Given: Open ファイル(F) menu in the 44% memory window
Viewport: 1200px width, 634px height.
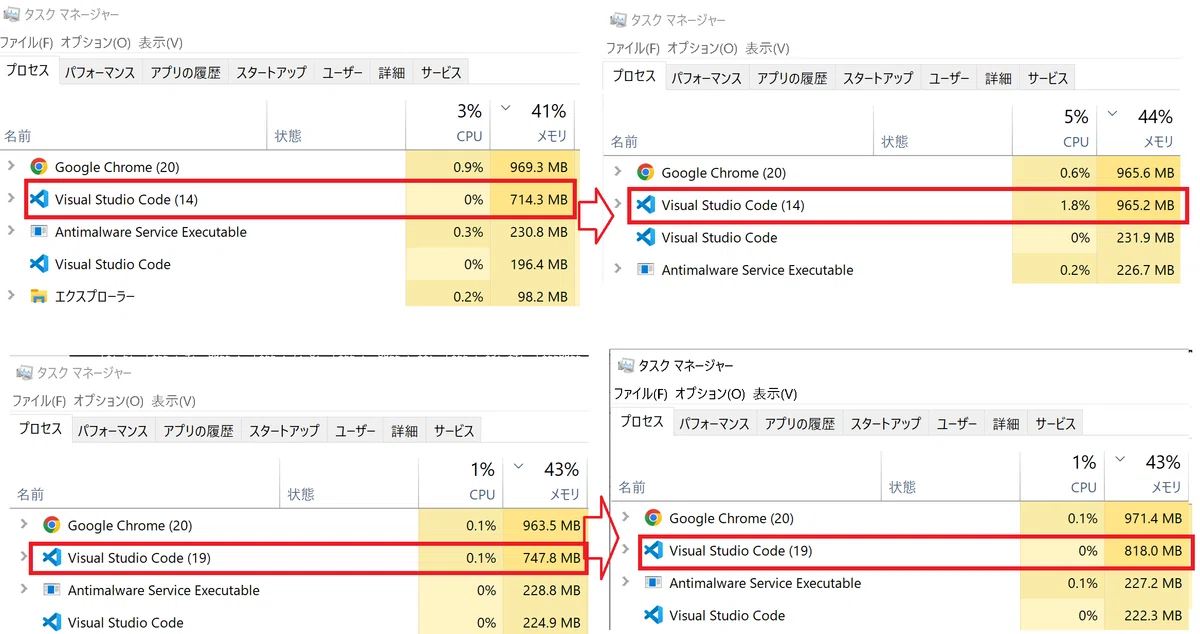Looking at the screenshot, I should click(x=633, y=48).
